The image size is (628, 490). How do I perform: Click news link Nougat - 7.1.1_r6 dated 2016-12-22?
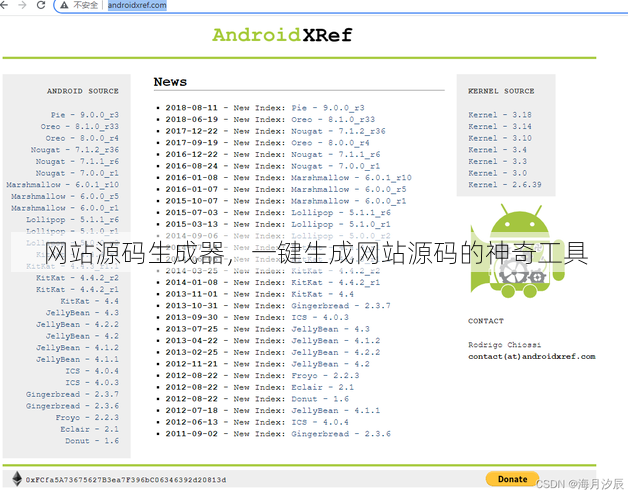pos(335,154)
